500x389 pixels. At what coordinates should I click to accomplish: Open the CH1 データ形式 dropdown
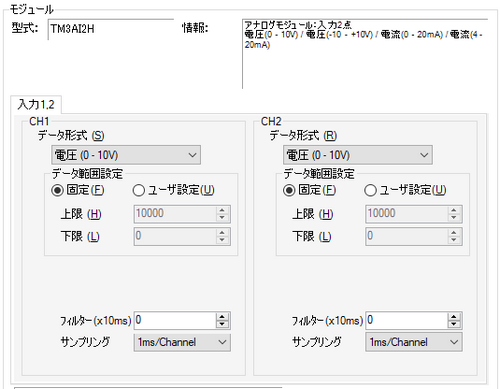126,155
